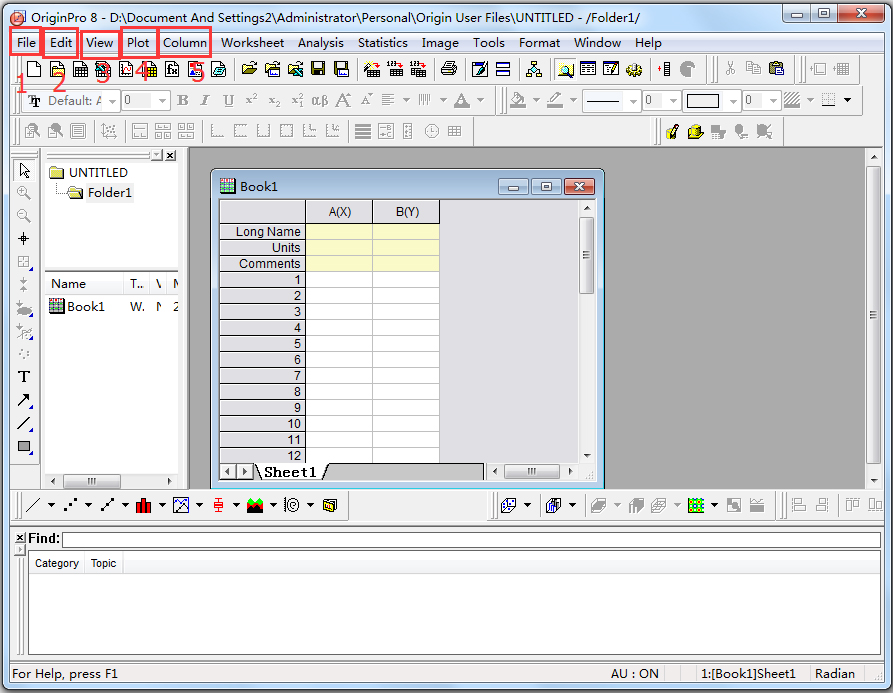Toggle Bold text formatting
The height and width of the screenshot is (693, 893).
(182, 100)
